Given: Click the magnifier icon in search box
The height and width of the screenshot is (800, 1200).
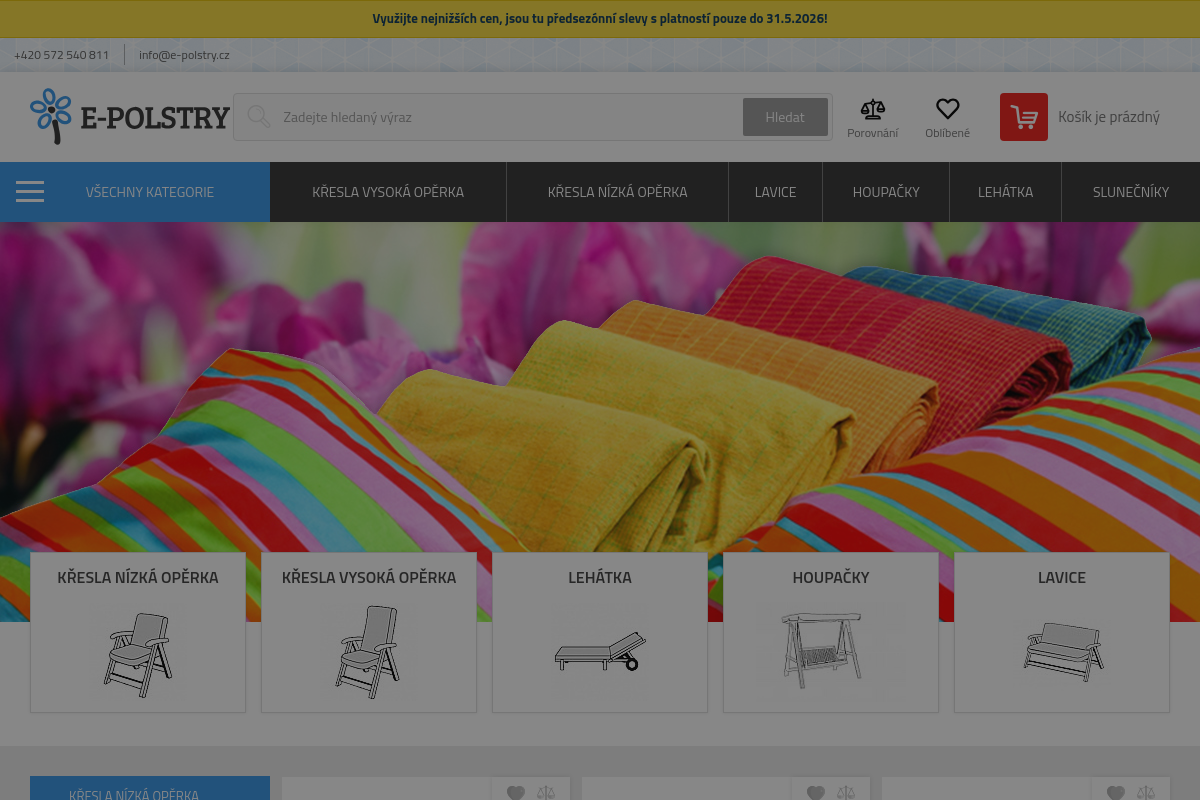Looking at the screenshot, I should [259, 117].
